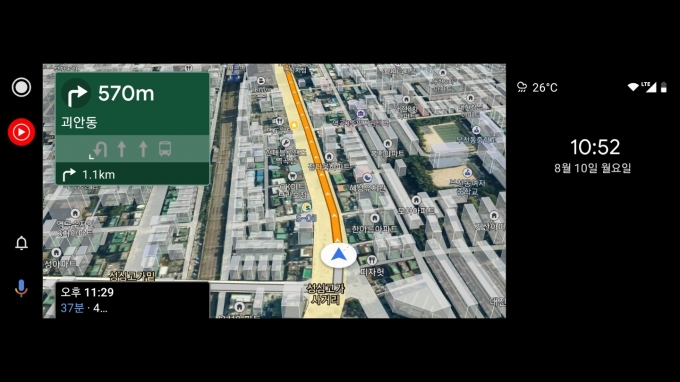The width and height of the screenshot is (680, 382).
Task: Tap the Wi-Fi status icon
Action: point(633,87)
